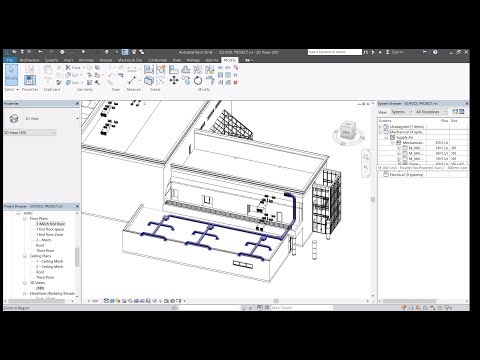Close the Properties palette

click(77, 104)
